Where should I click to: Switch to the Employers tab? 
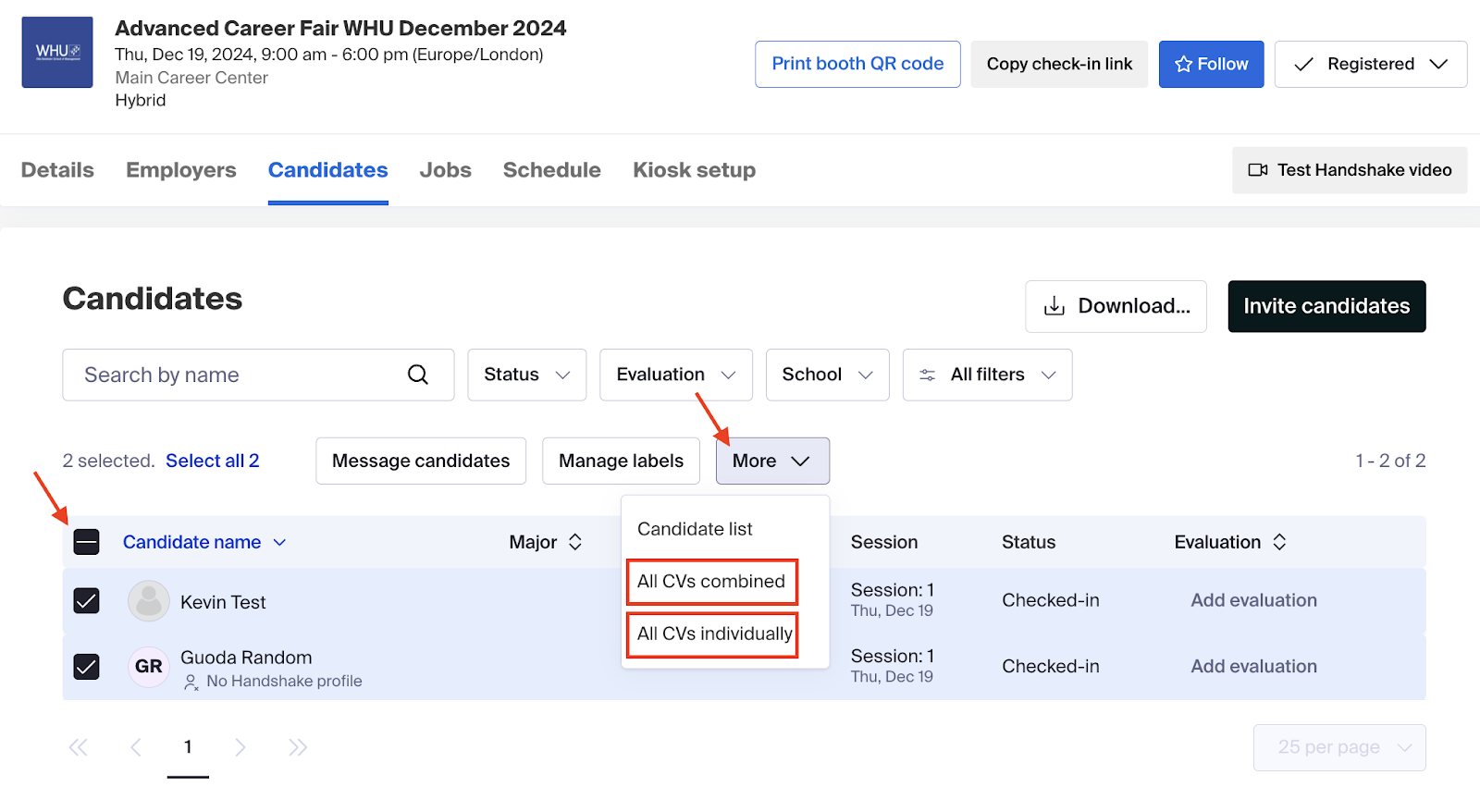(x=181, y=170)
